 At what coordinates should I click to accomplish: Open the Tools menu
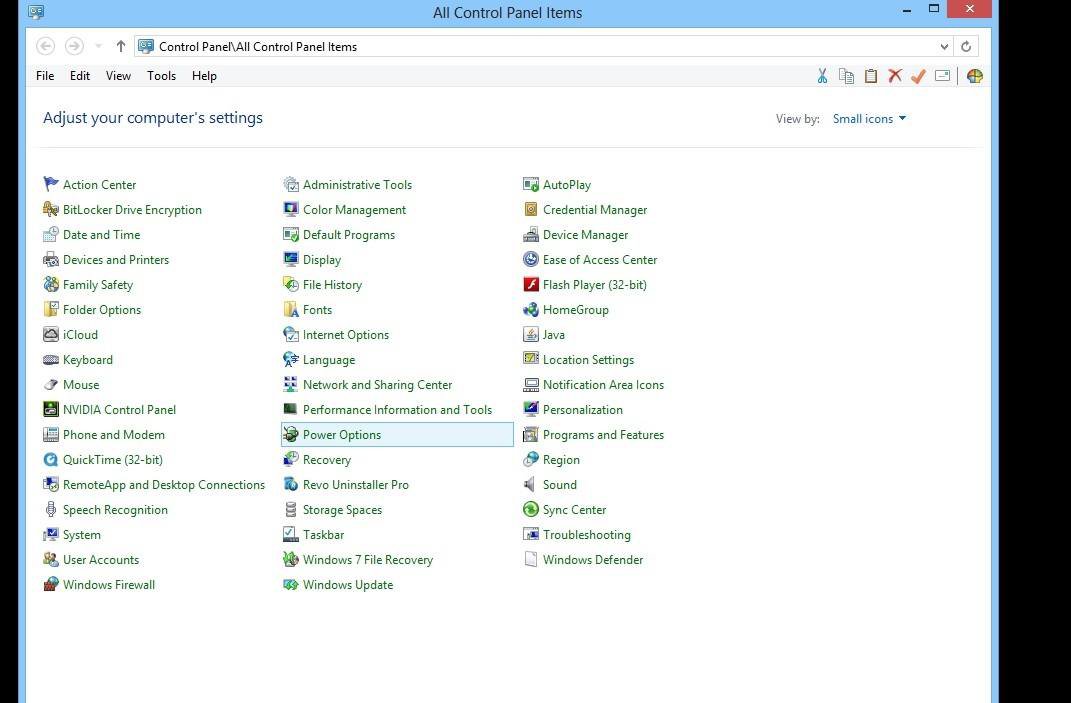pos(161,75)
